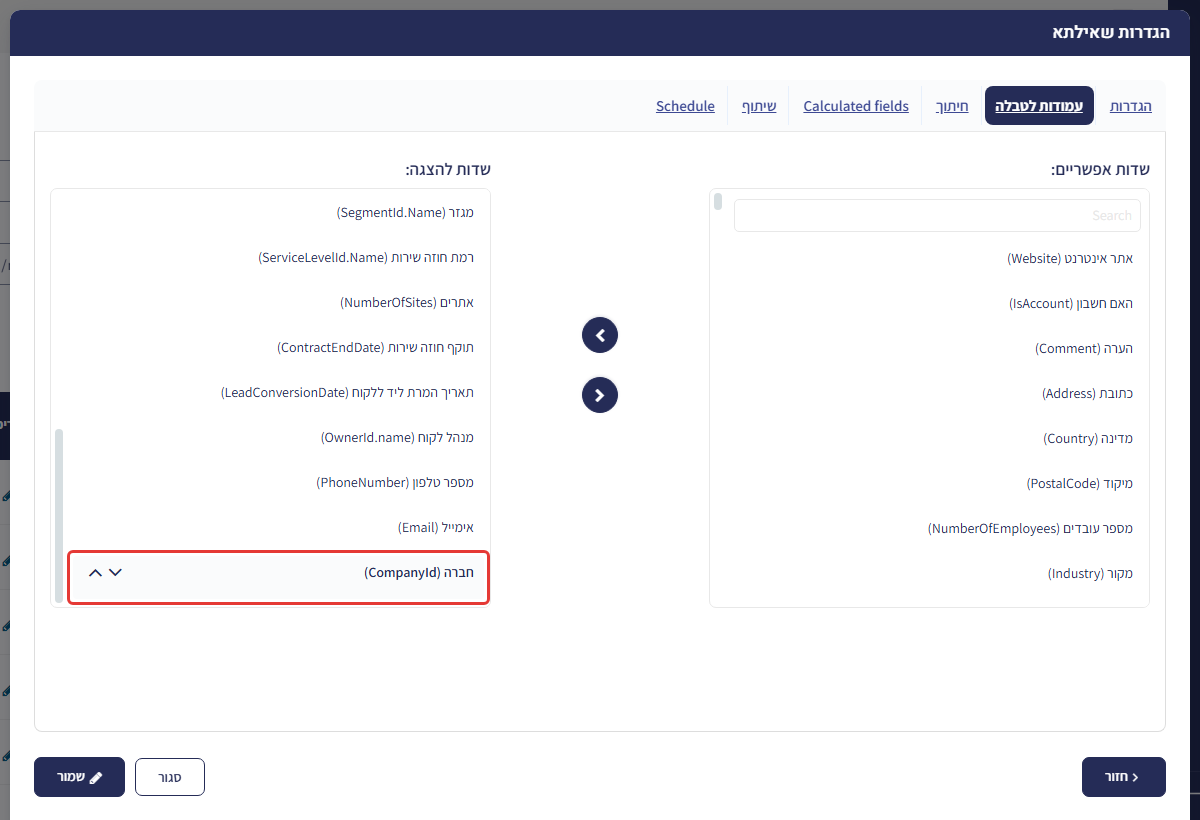
Task: Click the חזור back button
Action: point(1124,777)
